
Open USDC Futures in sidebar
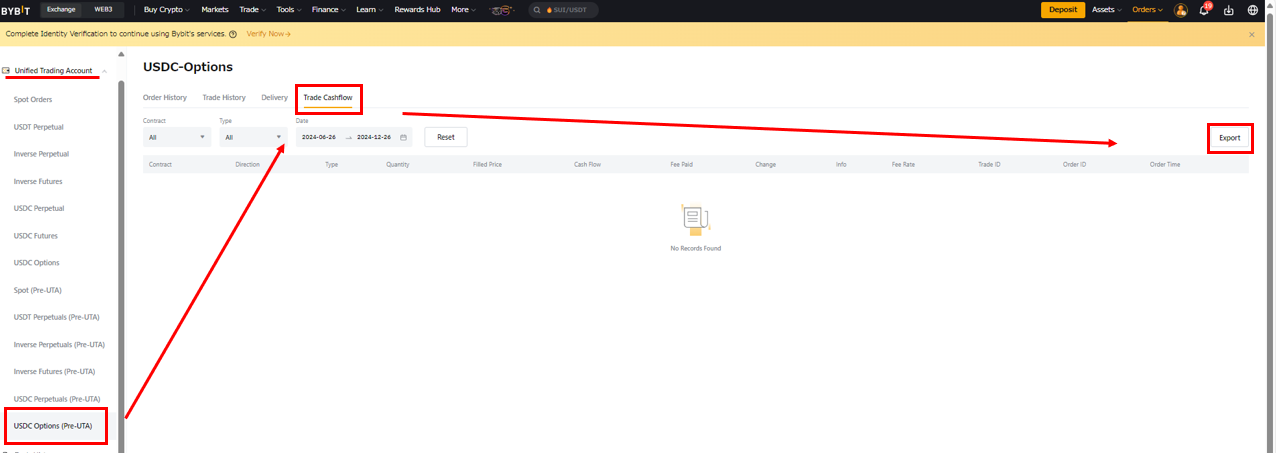[36, 235]
